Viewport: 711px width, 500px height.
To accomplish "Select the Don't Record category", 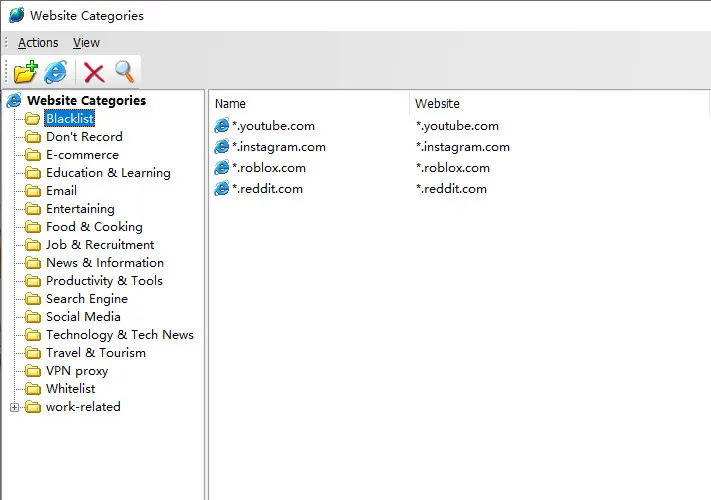I will [84, 137].
